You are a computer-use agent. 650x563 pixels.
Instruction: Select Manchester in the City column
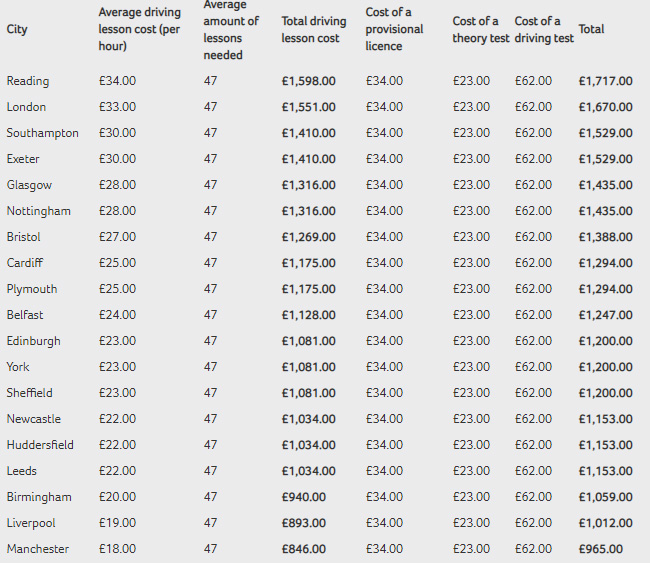36,549
